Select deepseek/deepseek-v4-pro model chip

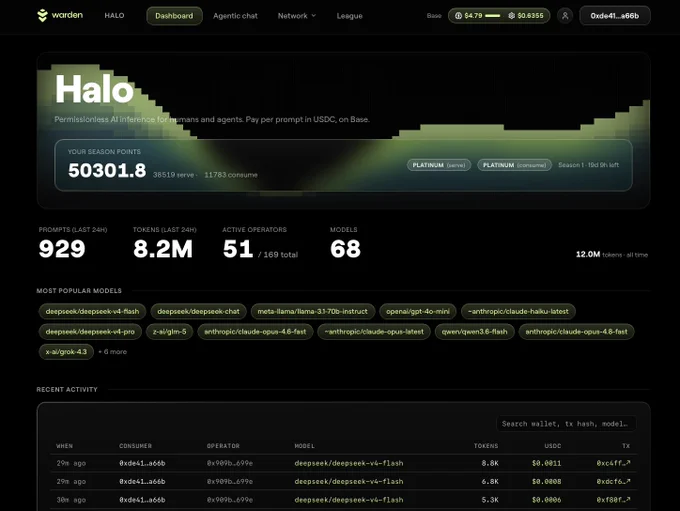[90, 332]
